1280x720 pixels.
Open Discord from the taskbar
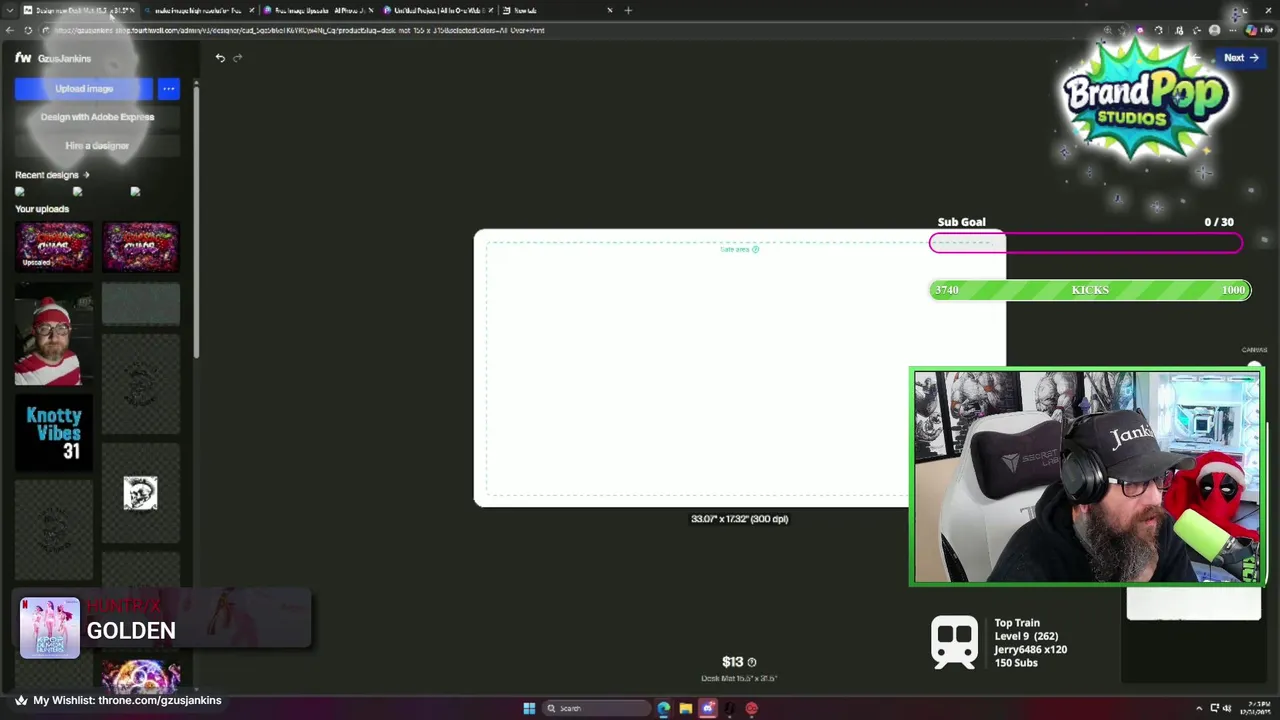click(708, 709)
